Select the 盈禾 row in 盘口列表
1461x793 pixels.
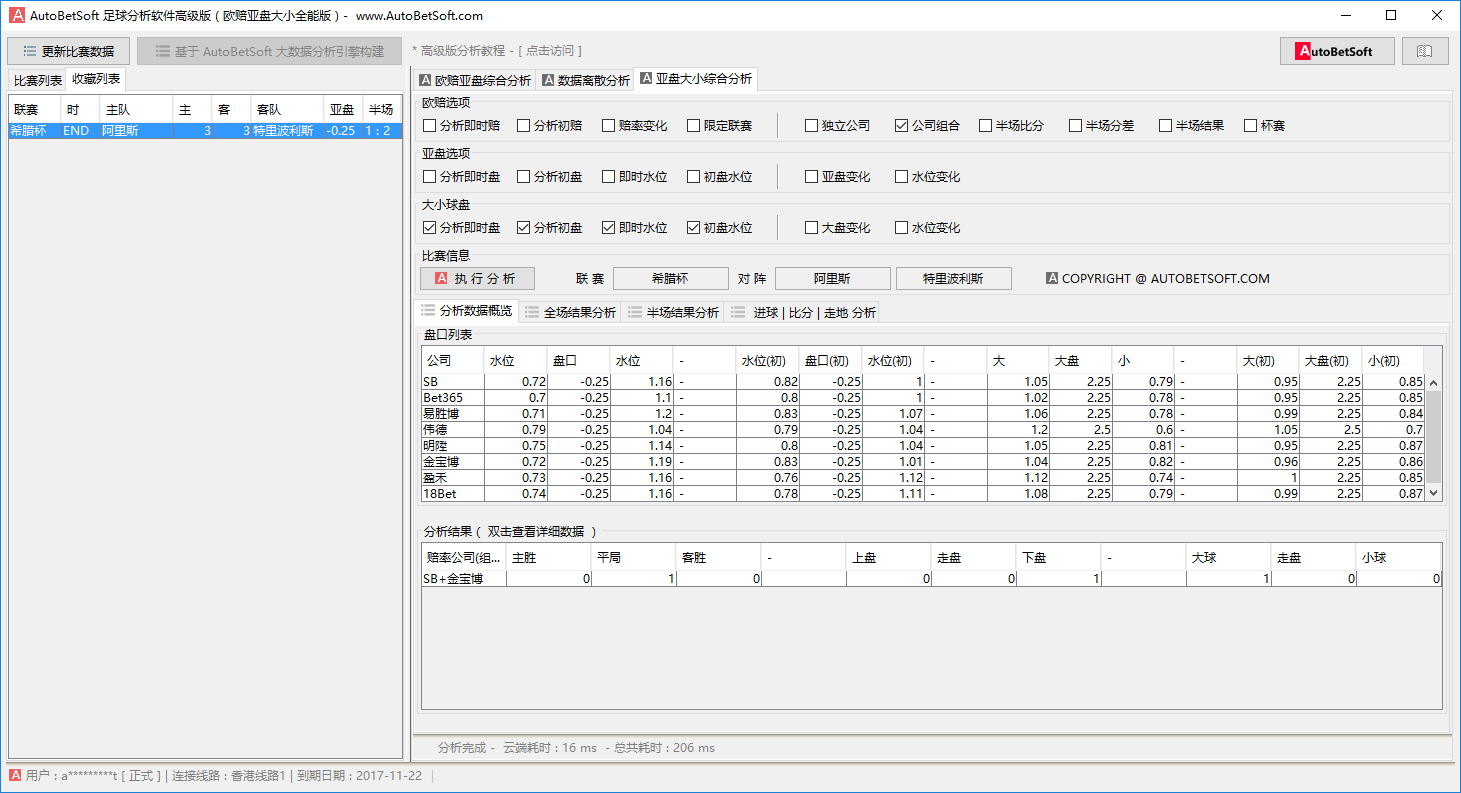tap(924, 478)
